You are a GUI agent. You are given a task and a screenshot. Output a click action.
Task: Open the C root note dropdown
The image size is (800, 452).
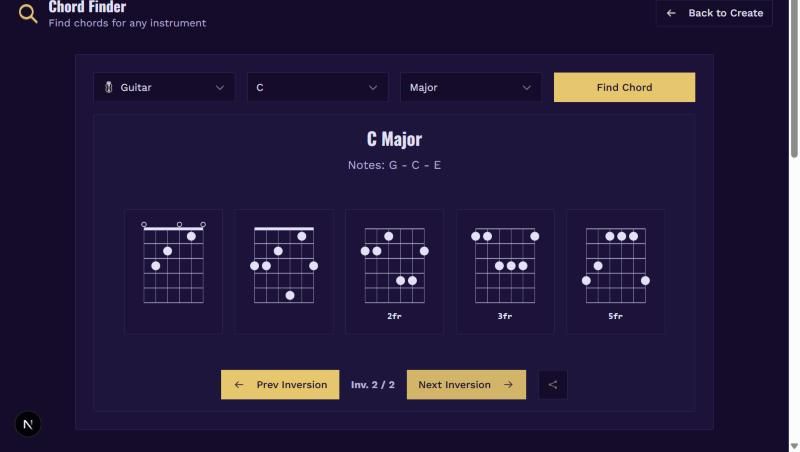pyautogui.click(x=317, y=87)
